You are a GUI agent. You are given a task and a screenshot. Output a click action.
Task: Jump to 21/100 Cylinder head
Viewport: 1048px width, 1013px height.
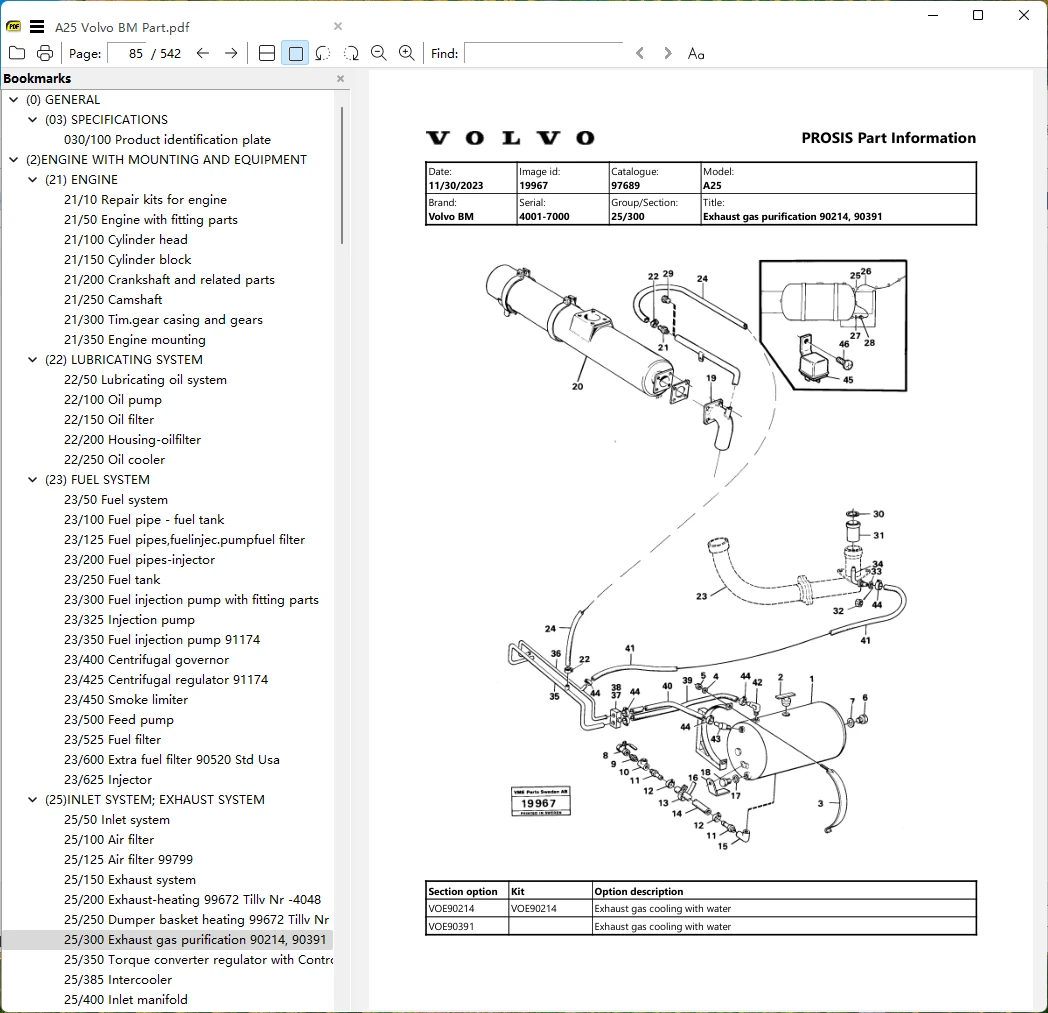(126, 240)
